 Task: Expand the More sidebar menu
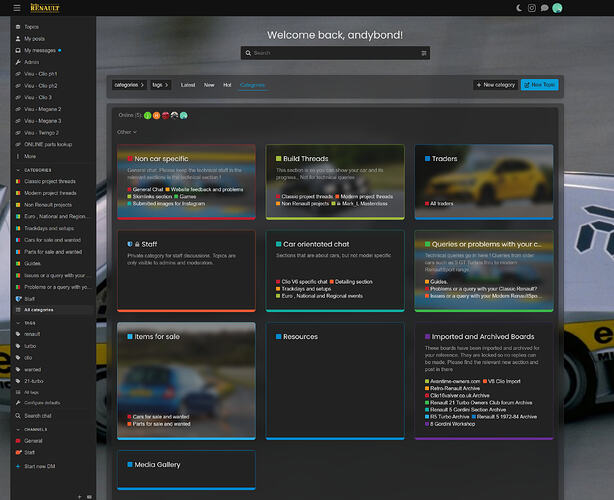tap(30, 156)
